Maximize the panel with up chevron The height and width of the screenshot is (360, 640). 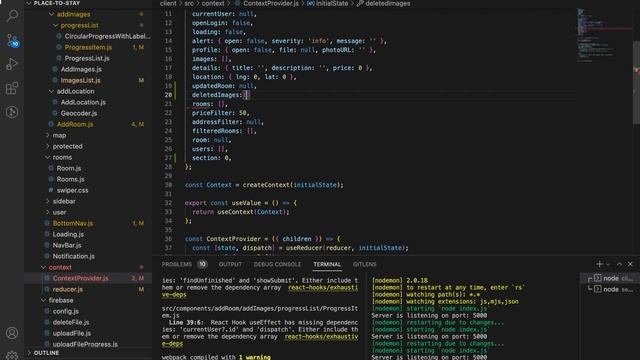coord(619,264)
